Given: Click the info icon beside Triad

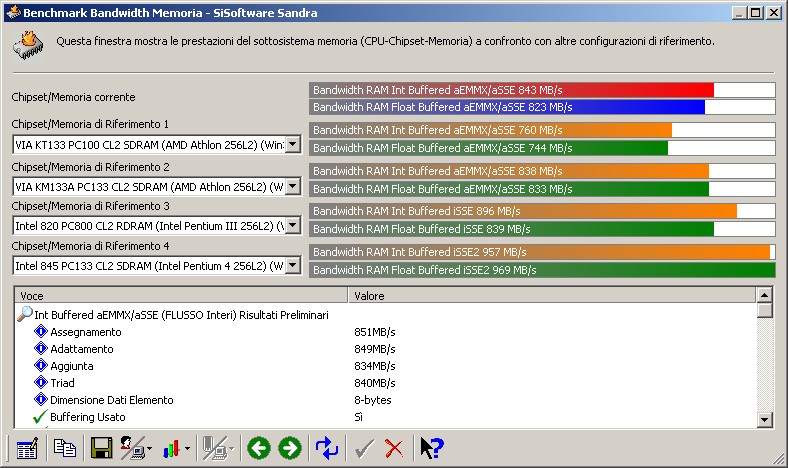Looking at the screenshot, I should (41, 383).
